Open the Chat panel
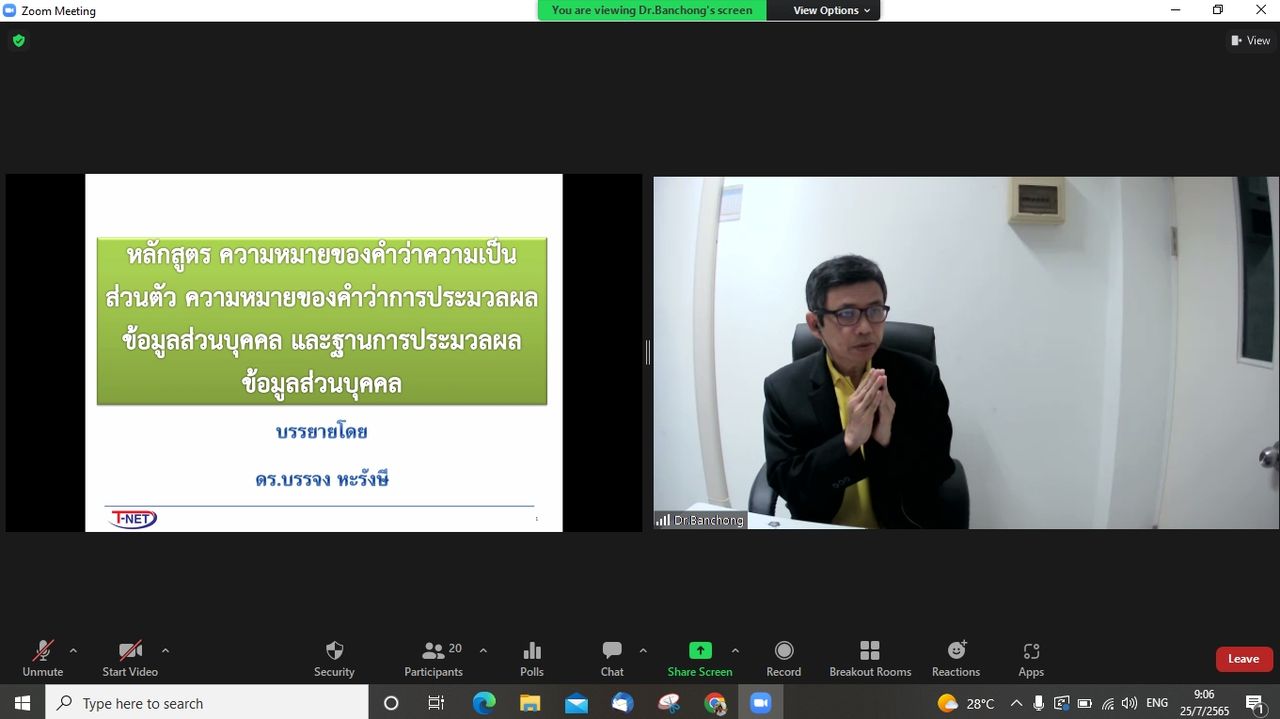Image resolution: width=1280 pixels, height=719 pixels. (612, 657)
